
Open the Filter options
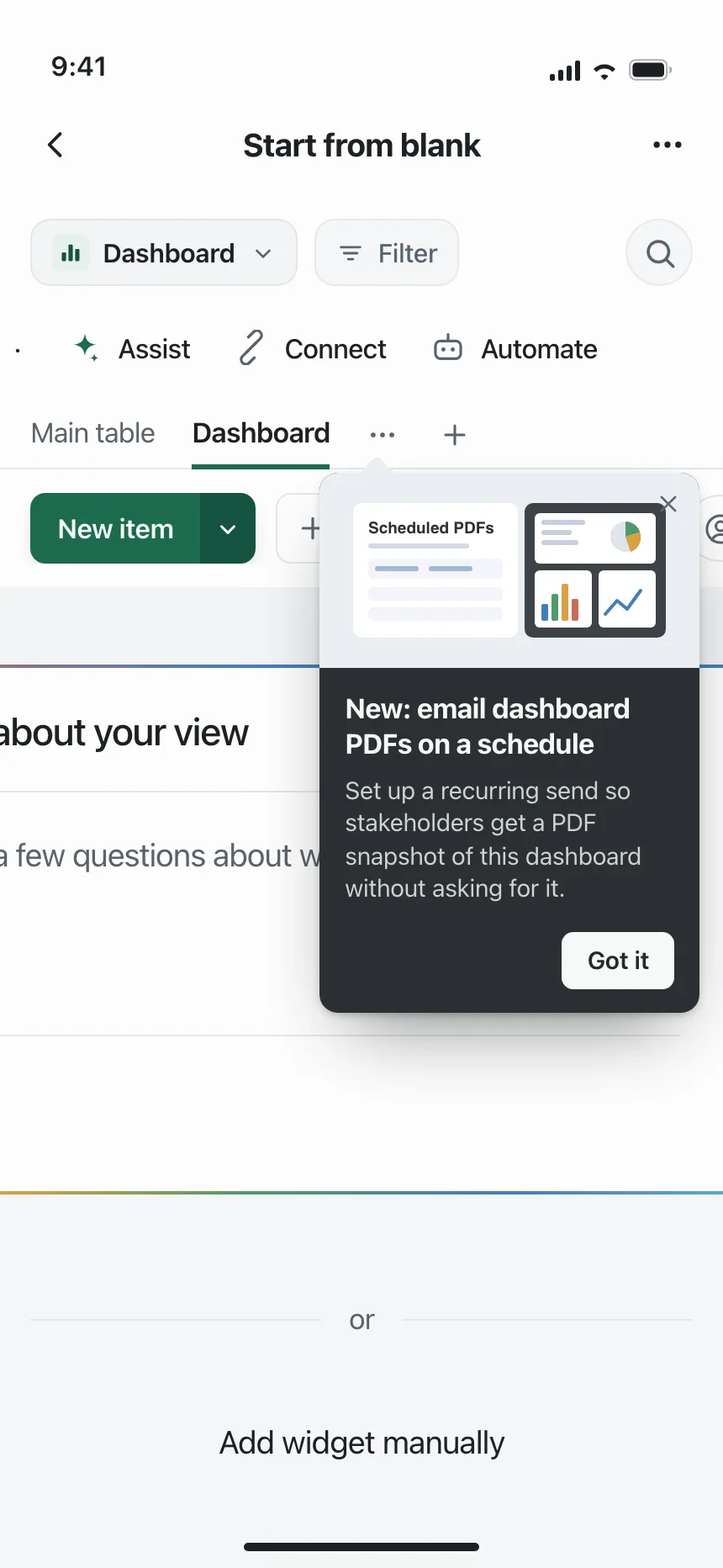click(x=387, y=253)
